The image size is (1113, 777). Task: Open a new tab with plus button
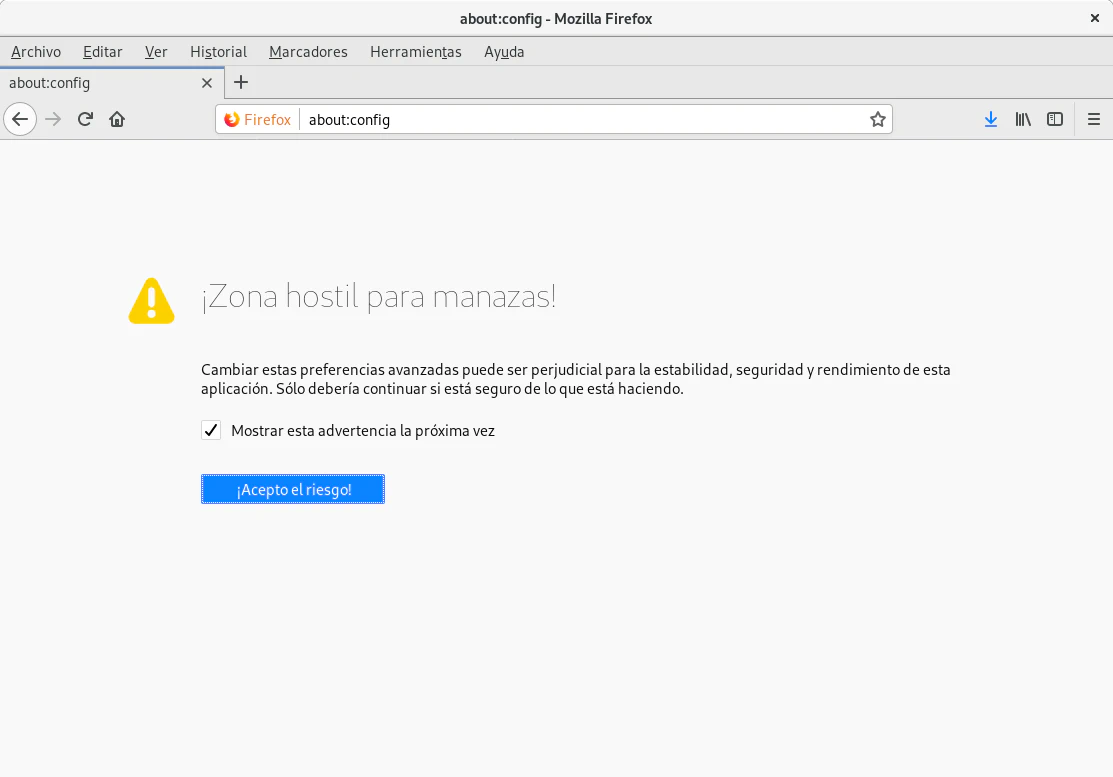pos(240,83)
